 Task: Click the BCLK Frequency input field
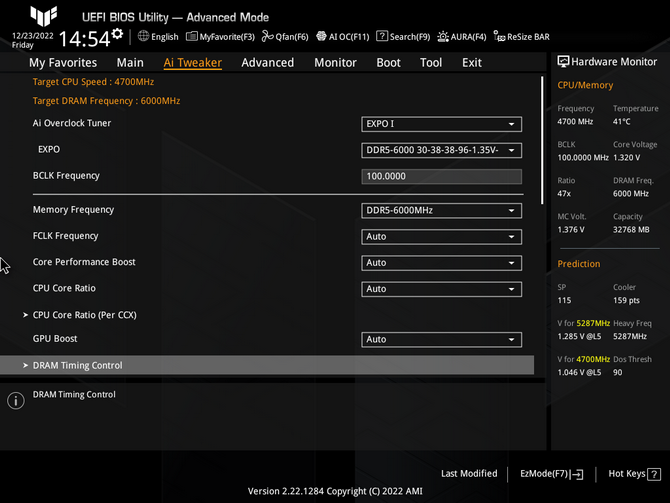(x=441, y=176)
